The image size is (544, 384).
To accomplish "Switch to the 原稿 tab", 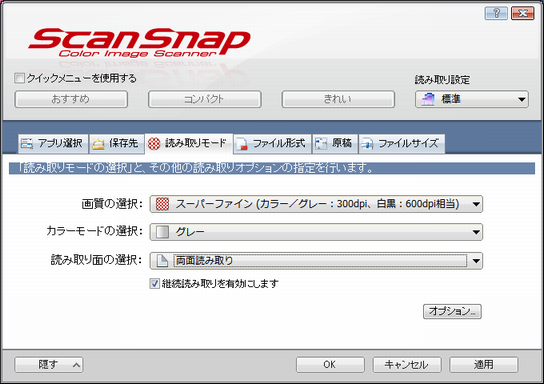I will pyautogui.click(x=335, y=144).
